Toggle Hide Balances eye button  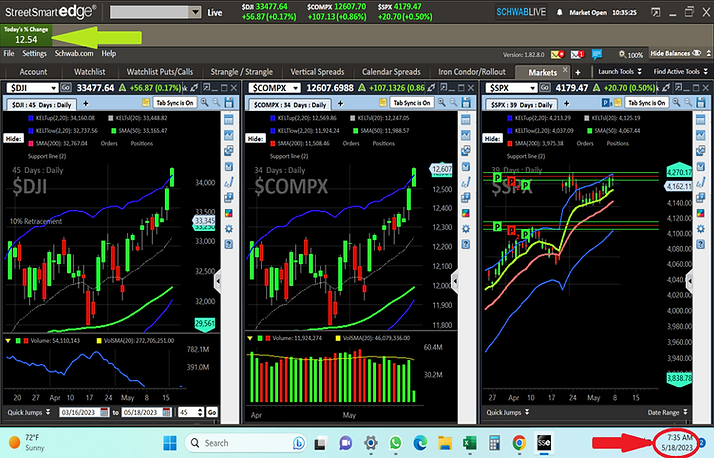pos(676,53)
